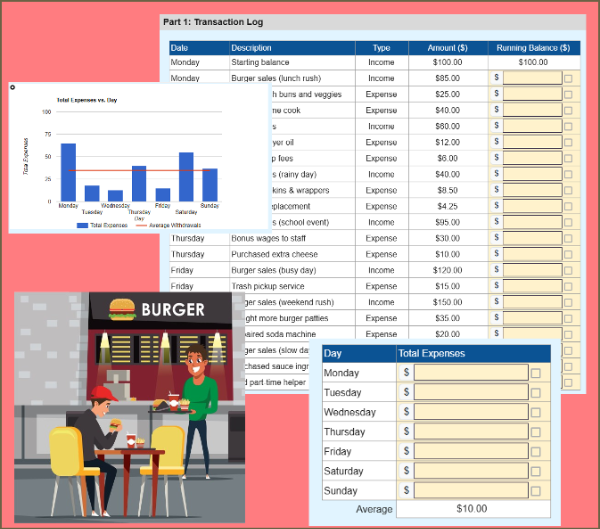Click the balance field in the $35.00 burger patties row
Viewport: 600px width, 529px height.
532,318
